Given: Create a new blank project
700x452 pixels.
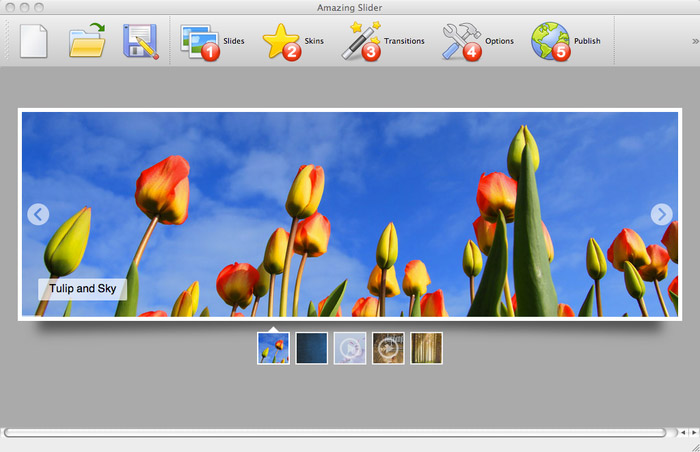Looking at the screenshot, I should tap(33, 41).
